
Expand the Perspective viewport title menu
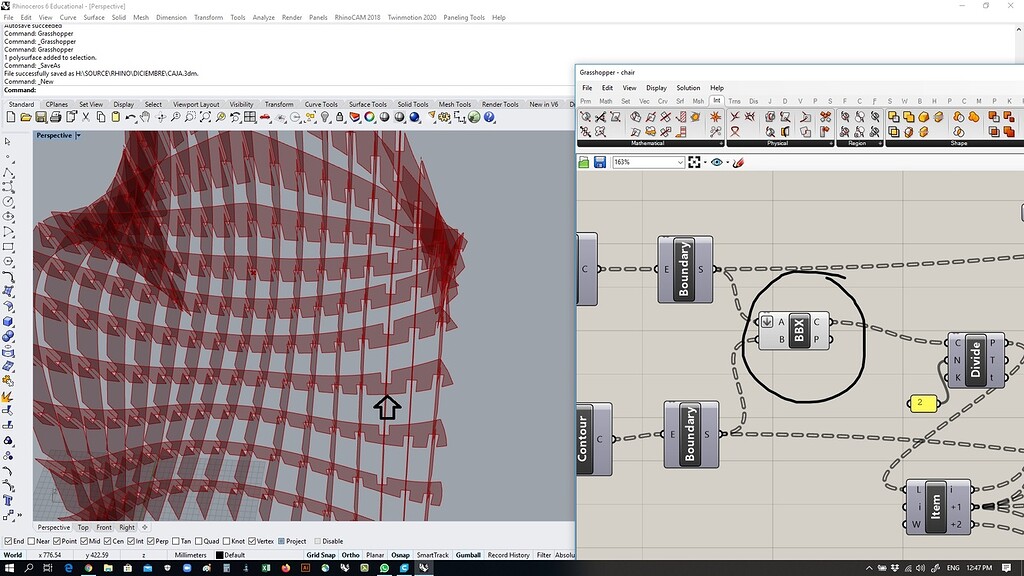pyautogui.click(x=78, y=135)
